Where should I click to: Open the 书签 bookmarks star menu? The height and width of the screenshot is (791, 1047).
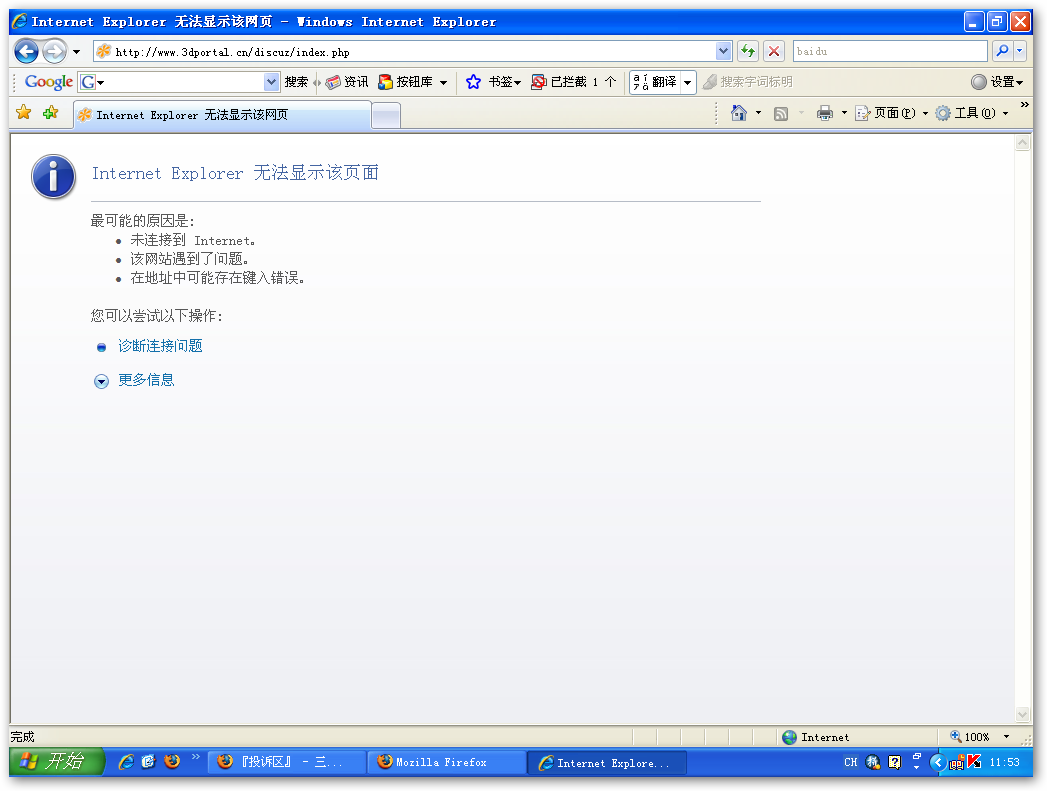click(x=493, y=82)
